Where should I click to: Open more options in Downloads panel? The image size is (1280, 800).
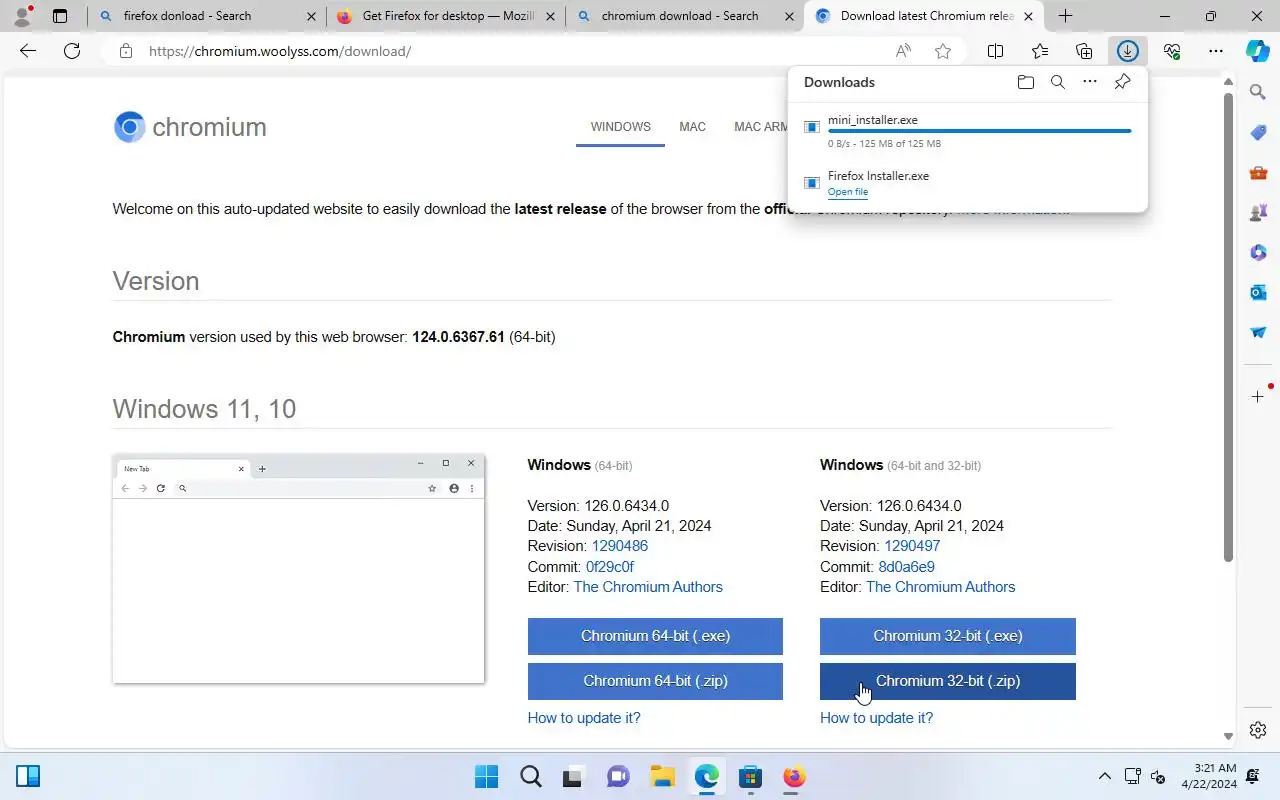tap(1090, 82)
